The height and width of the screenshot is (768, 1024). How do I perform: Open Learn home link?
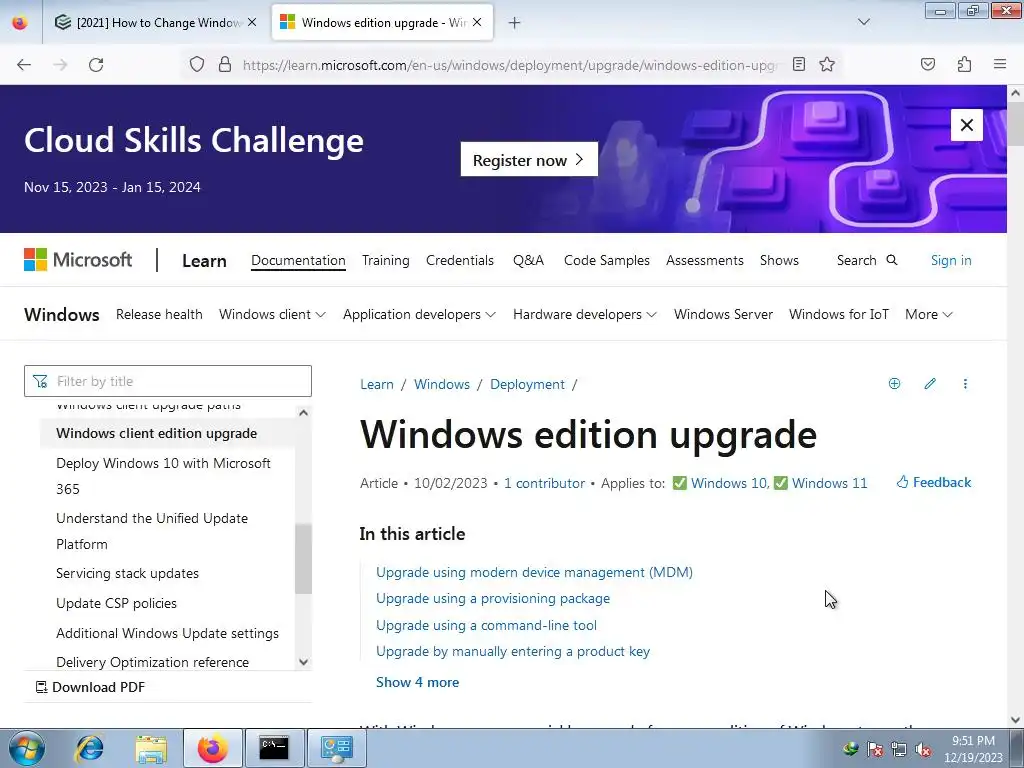(204, 261)
